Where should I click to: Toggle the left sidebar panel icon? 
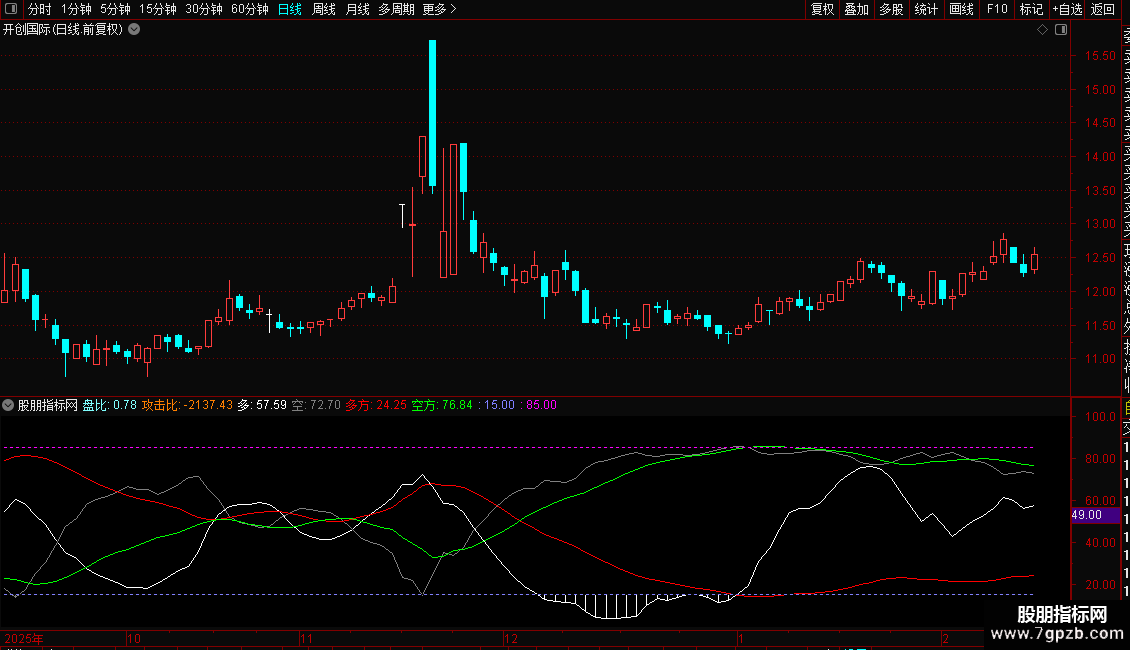coord(11,9)
